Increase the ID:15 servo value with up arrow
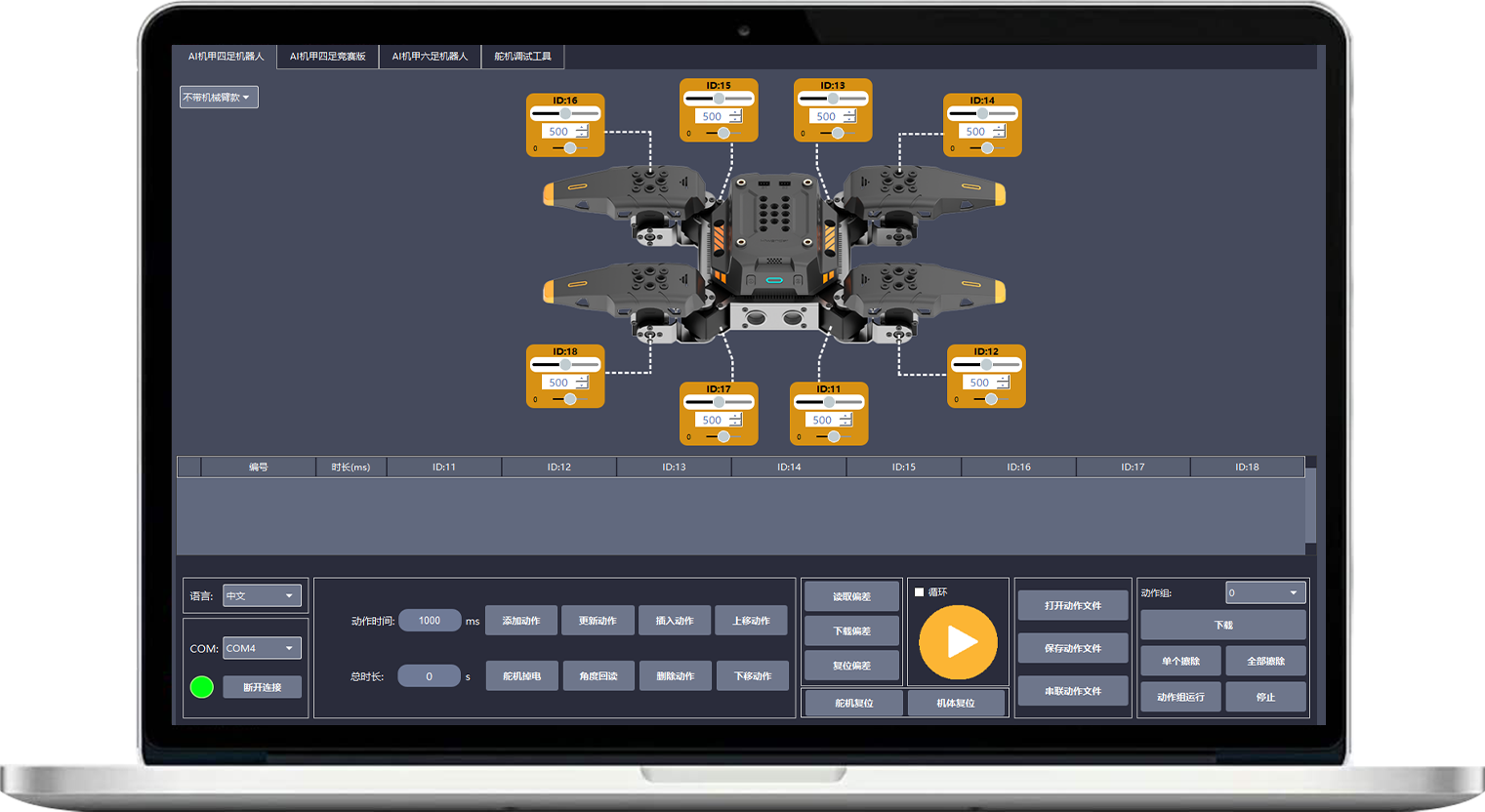 [x=735, y=113]
